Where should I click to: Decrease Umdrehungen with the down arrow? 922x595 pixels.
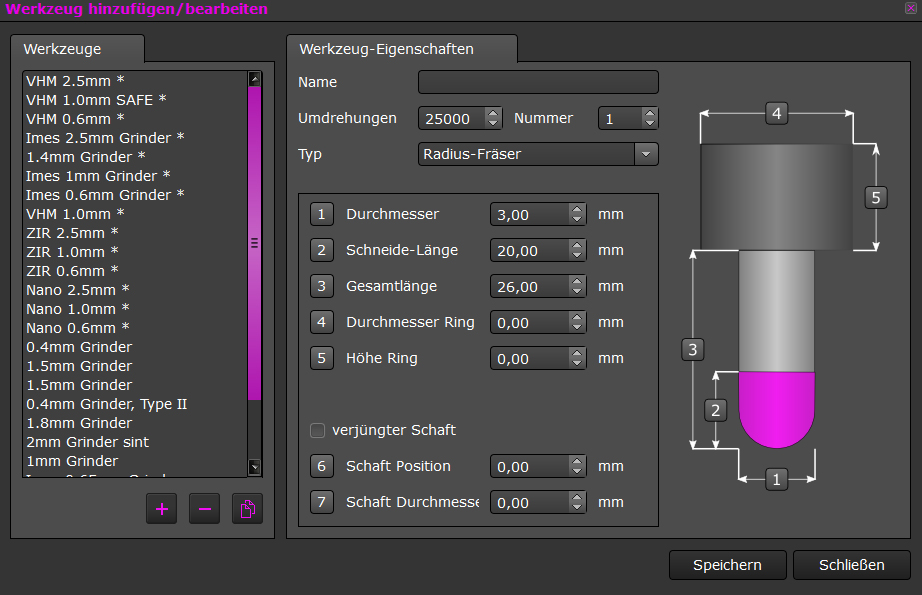493,123
